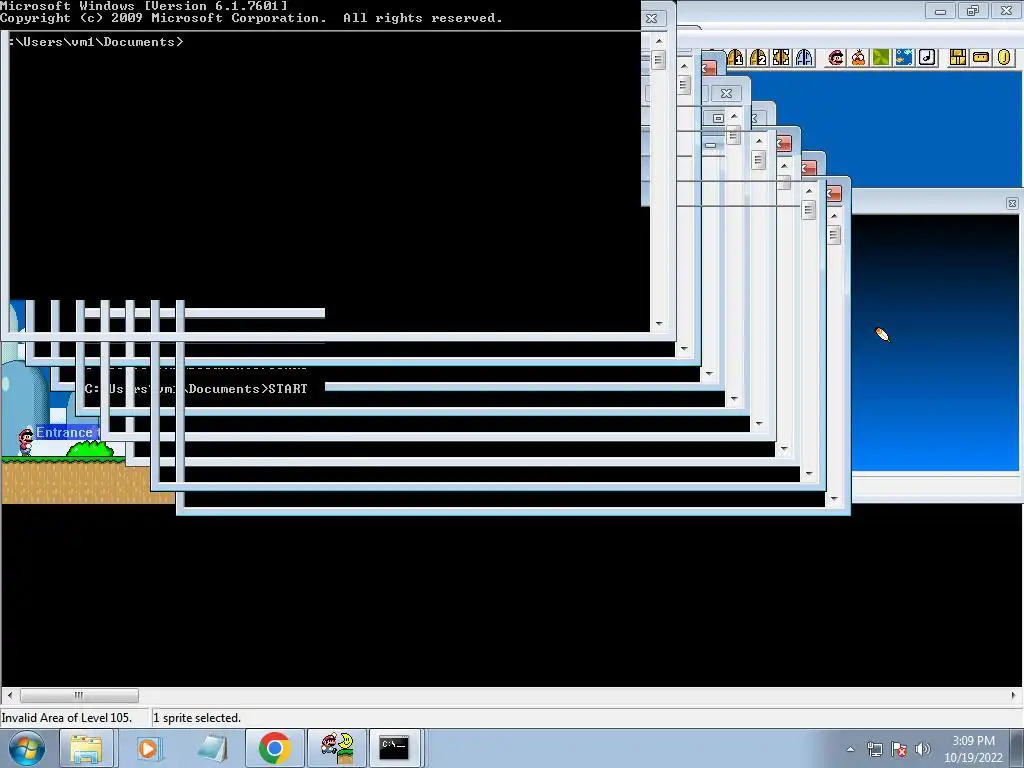Click the music note toolbar icon
Viewport: 1024px width, 768px height.
(x=927, y=57)
